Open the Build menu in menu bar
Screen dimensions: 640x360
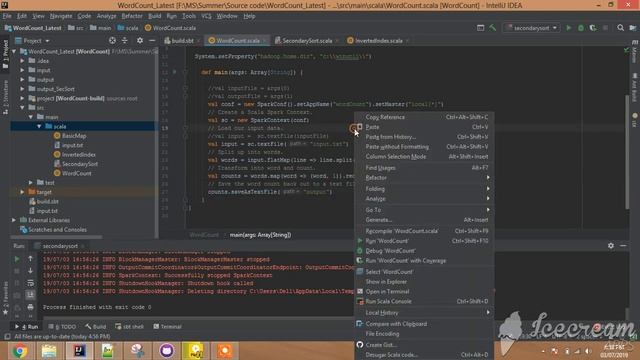(x=154, y=16)
